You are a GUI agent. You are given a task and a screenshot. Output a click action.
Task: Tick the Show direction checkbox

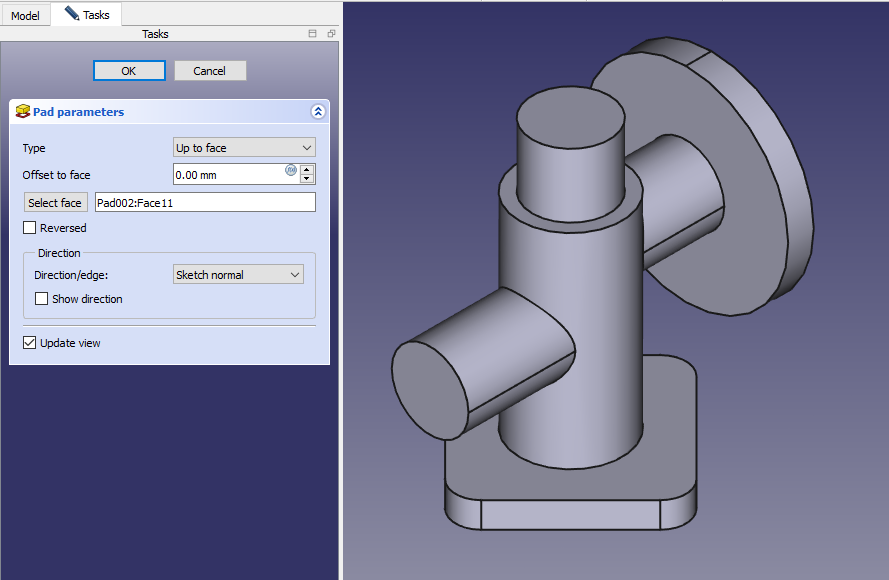point(41,299)
